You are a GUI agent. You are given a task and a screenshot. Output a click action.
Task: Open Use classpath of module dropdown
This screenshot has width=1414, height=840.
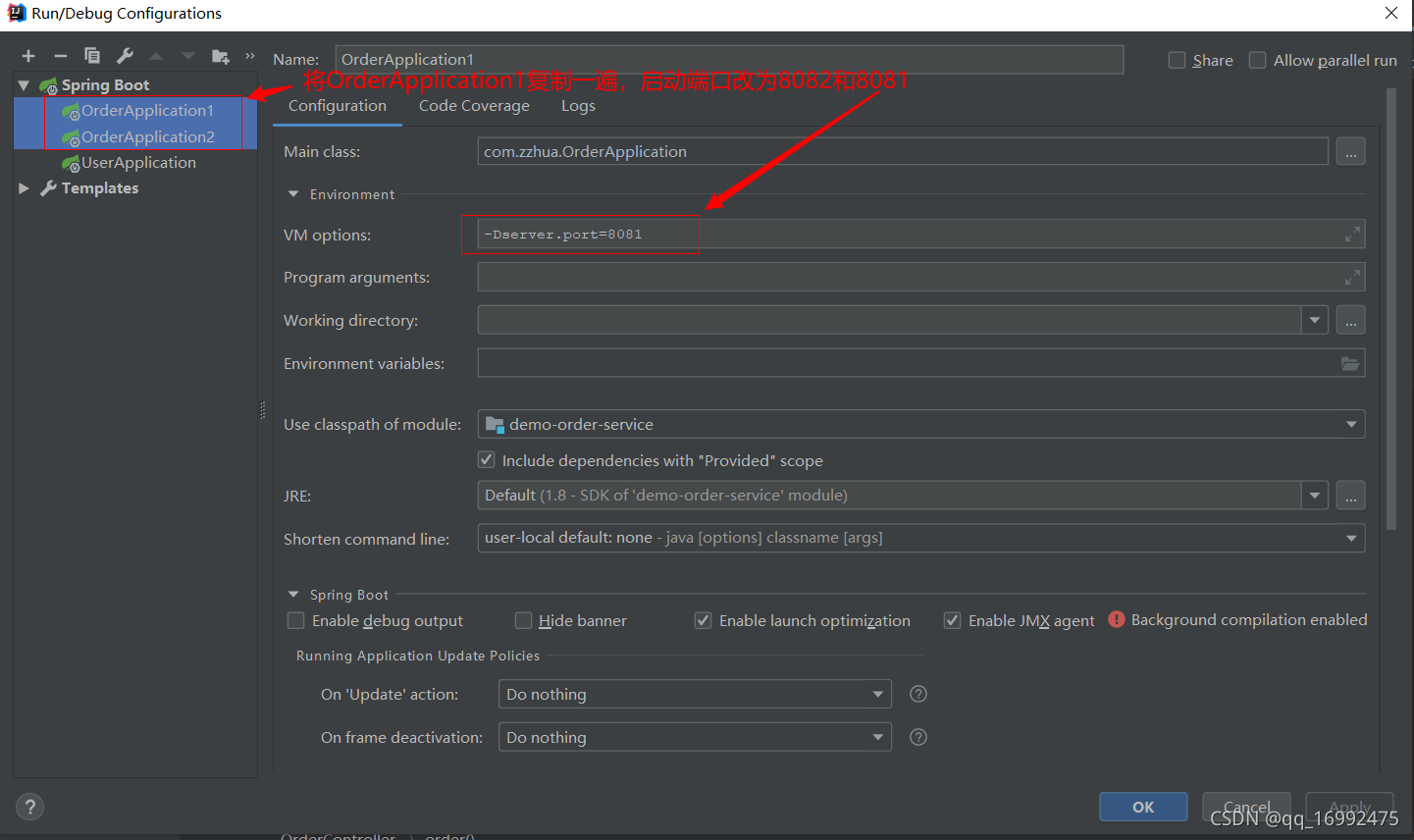click(x=1351, y=424)
